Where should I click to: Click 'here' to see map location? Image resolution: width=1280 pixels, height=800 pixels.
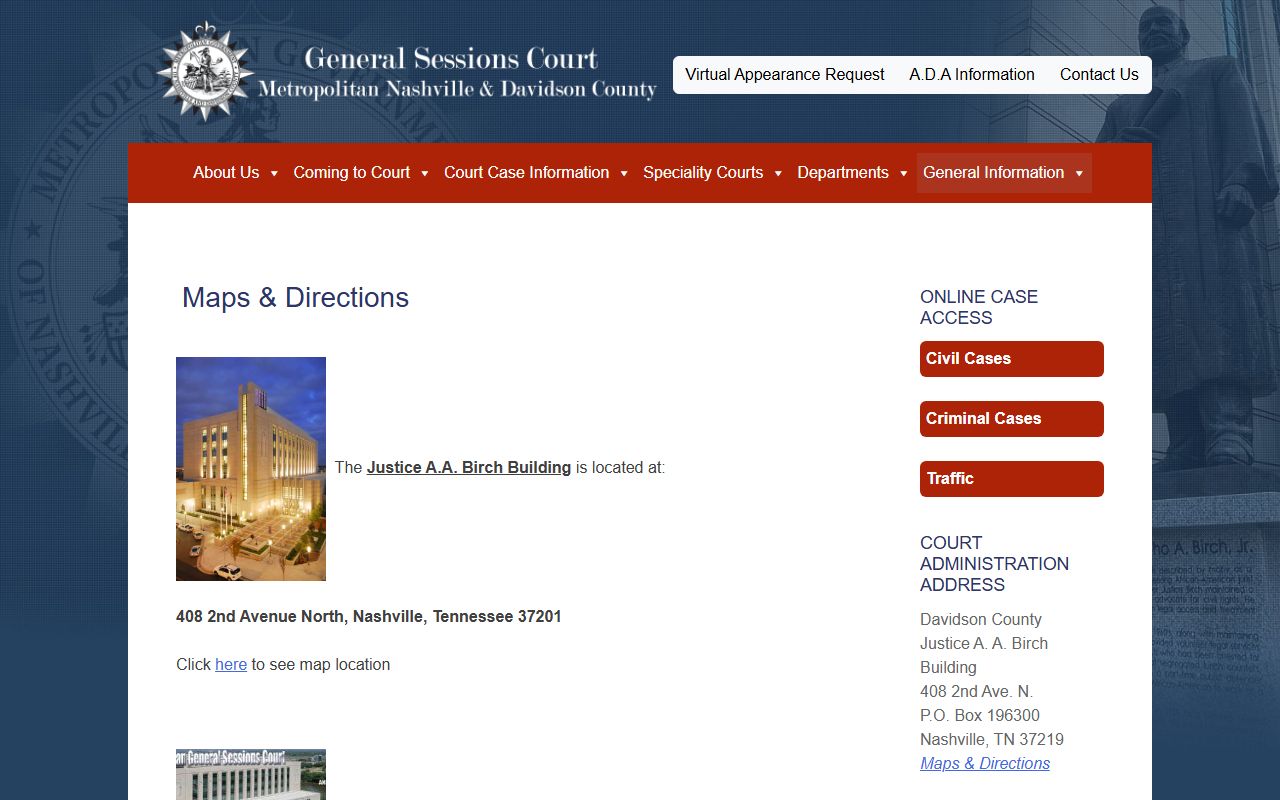(231, 665)
